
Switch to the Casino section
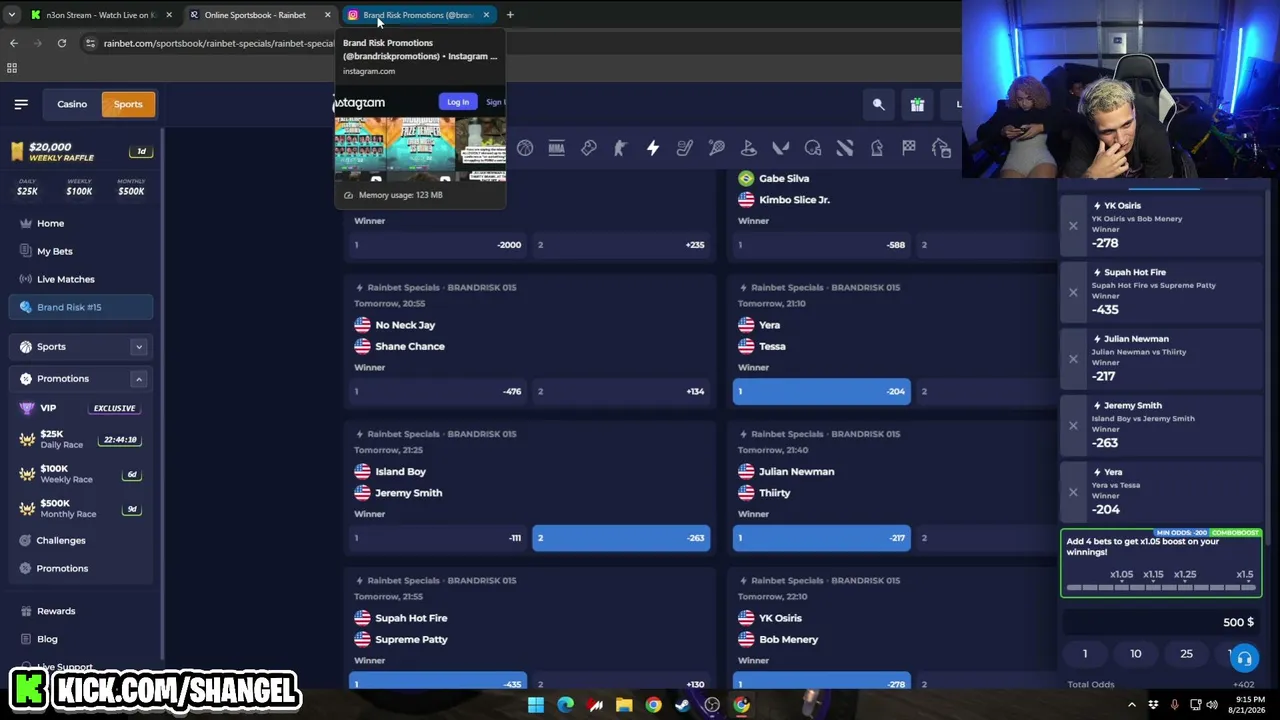tap(72, 104)
